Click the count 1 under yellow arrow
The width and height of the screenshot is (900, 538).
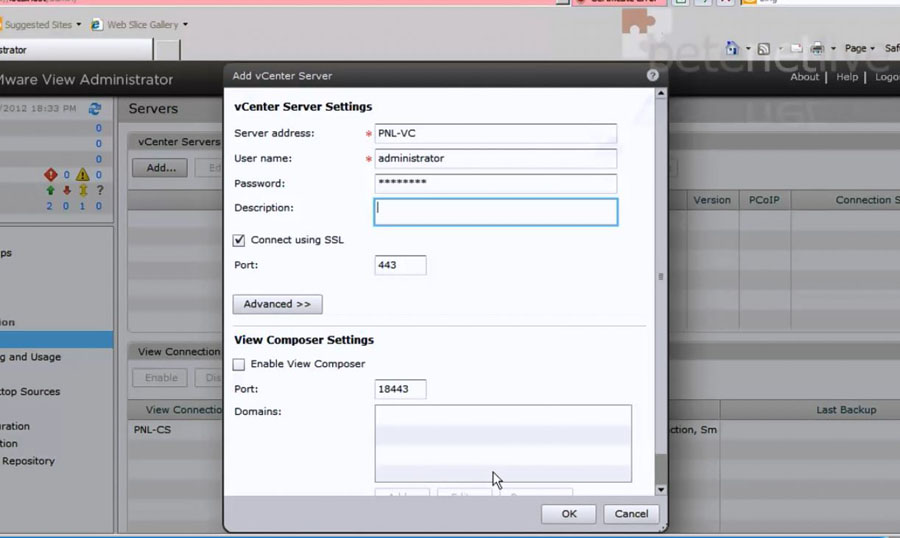[82, 206]
